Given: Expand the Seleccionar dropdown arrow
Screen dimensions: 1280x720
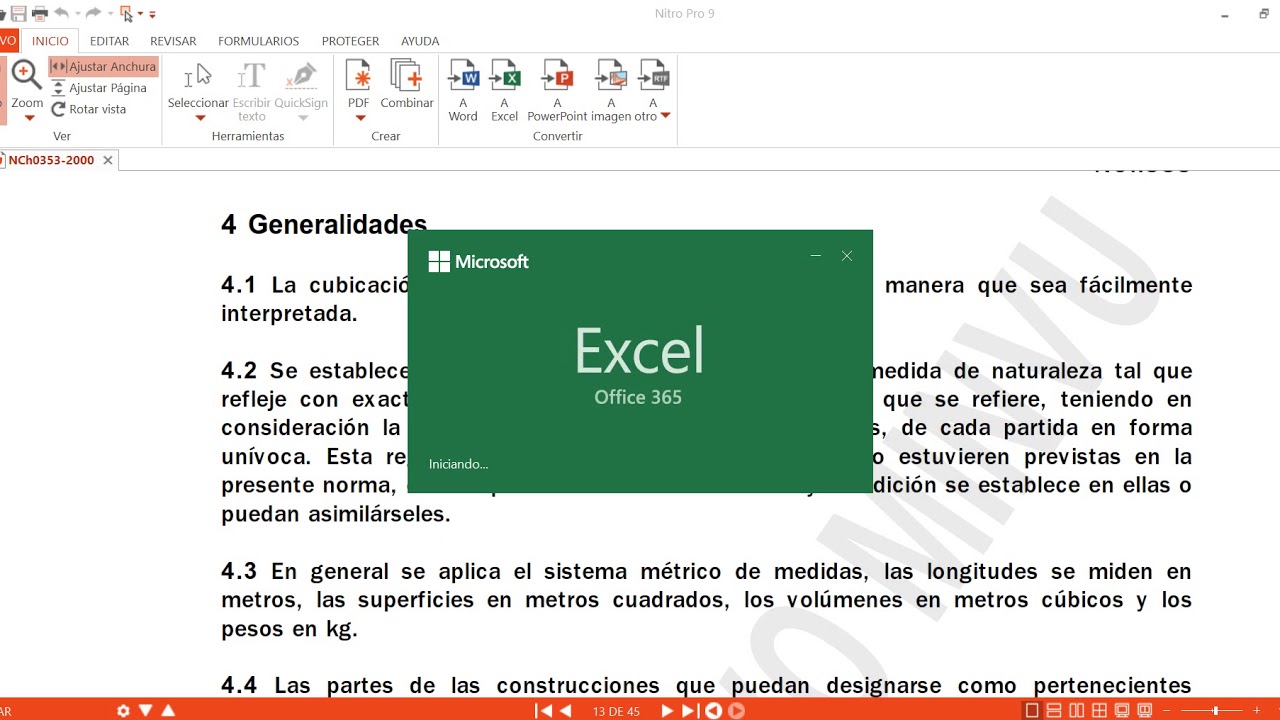Looking at the screenshot, I should coord(200,118).
